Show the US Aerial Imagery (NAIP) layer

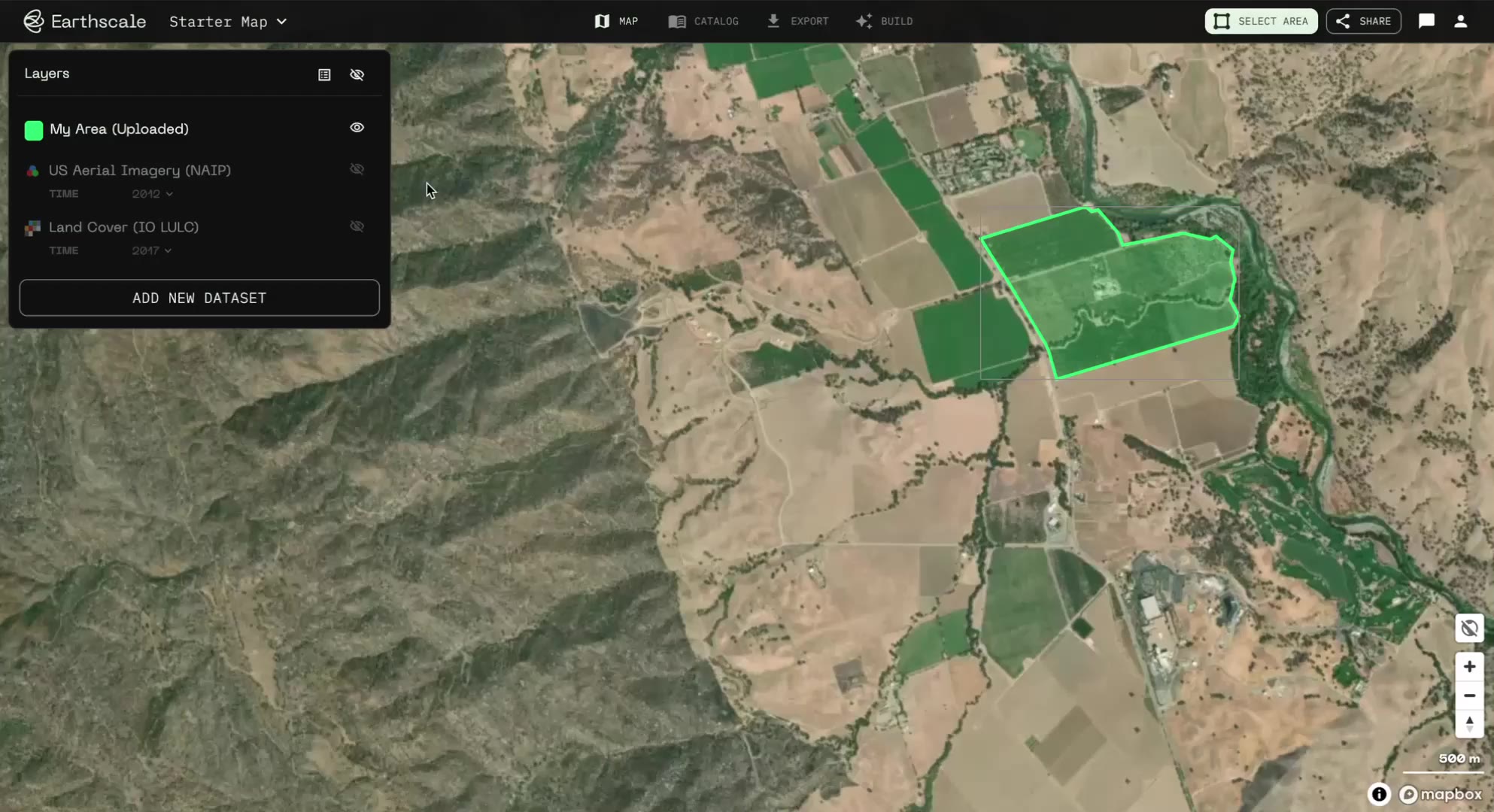[x=357, y=169]
